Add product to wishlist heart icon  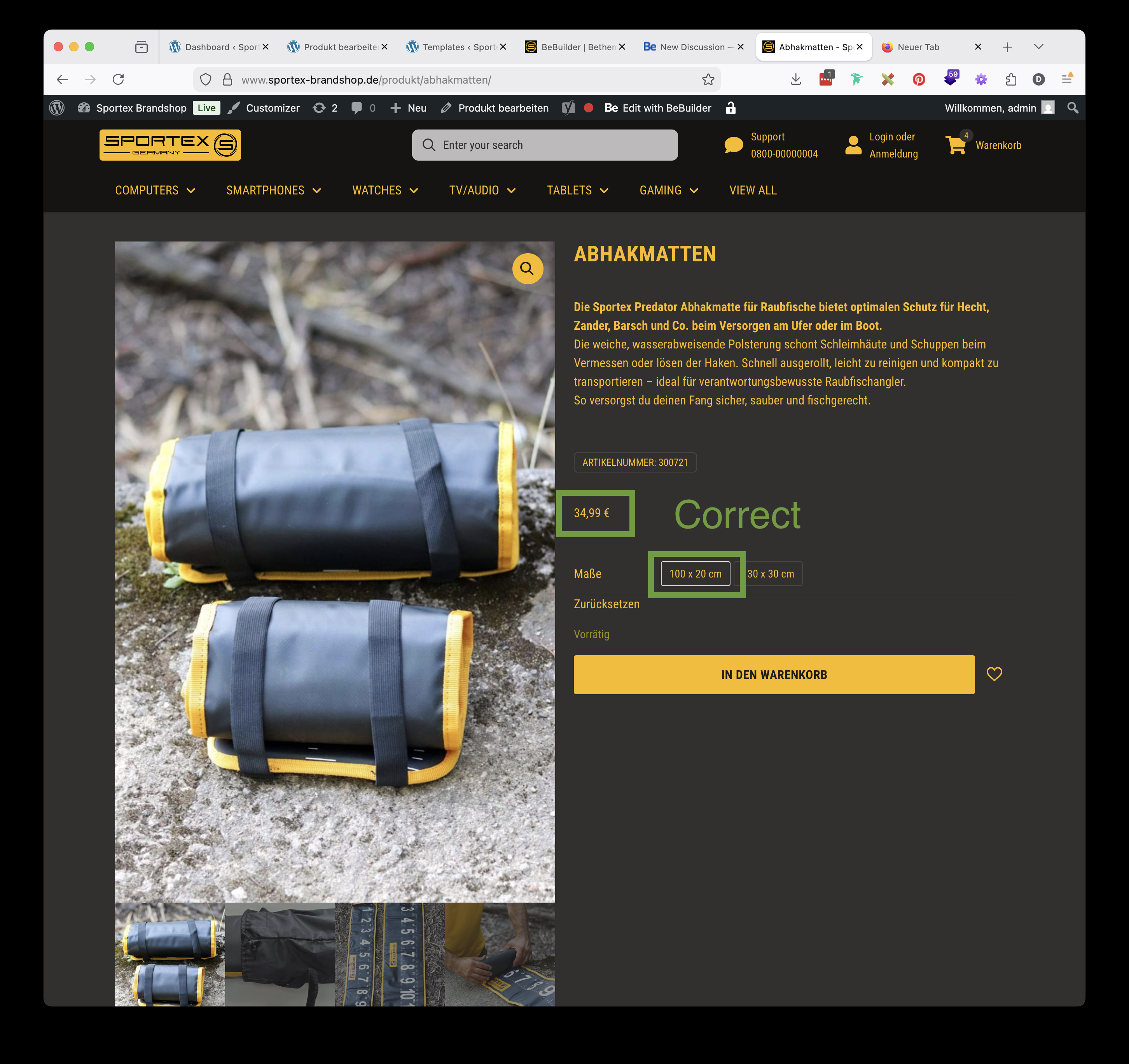pos(994,674)
